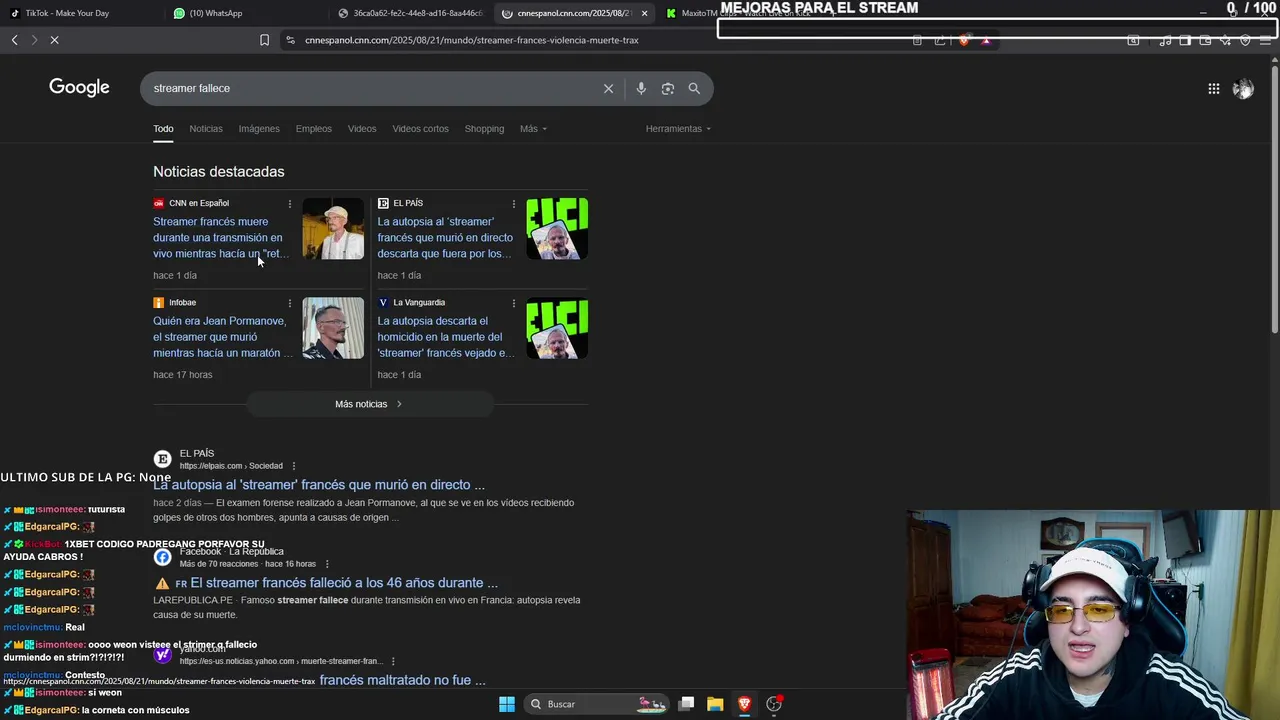Open the Infobae article thumbnail

coord(333,328)
